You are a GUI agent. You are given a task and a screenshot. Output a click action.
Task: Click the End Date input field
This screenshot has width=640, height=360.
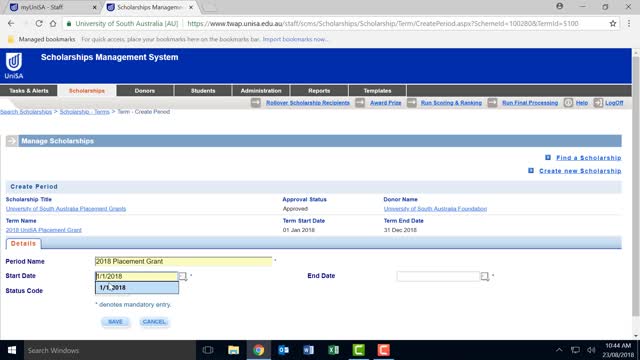point(438,276)
